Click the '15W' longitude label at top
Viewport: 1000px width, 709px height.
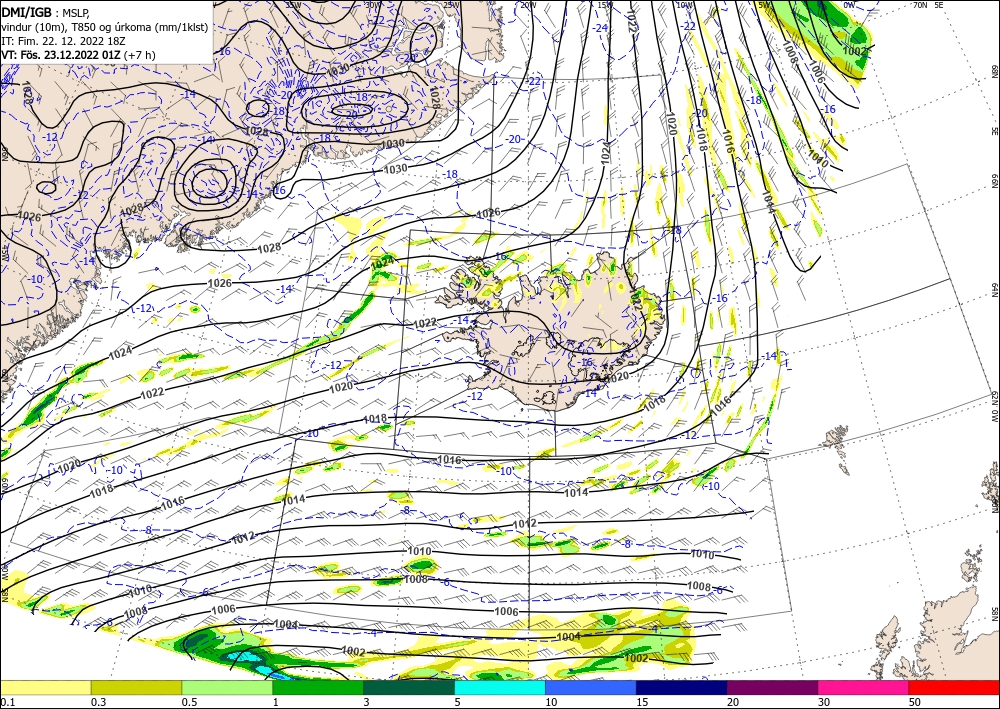[605, 5]
